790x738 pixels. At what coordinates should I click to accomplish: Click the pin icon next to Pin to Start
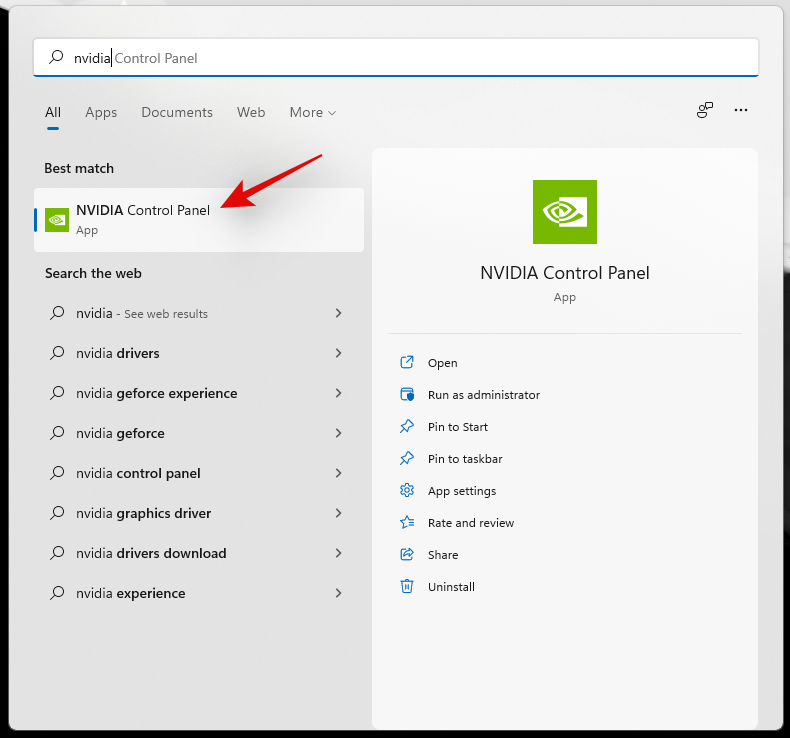point(407,426)
